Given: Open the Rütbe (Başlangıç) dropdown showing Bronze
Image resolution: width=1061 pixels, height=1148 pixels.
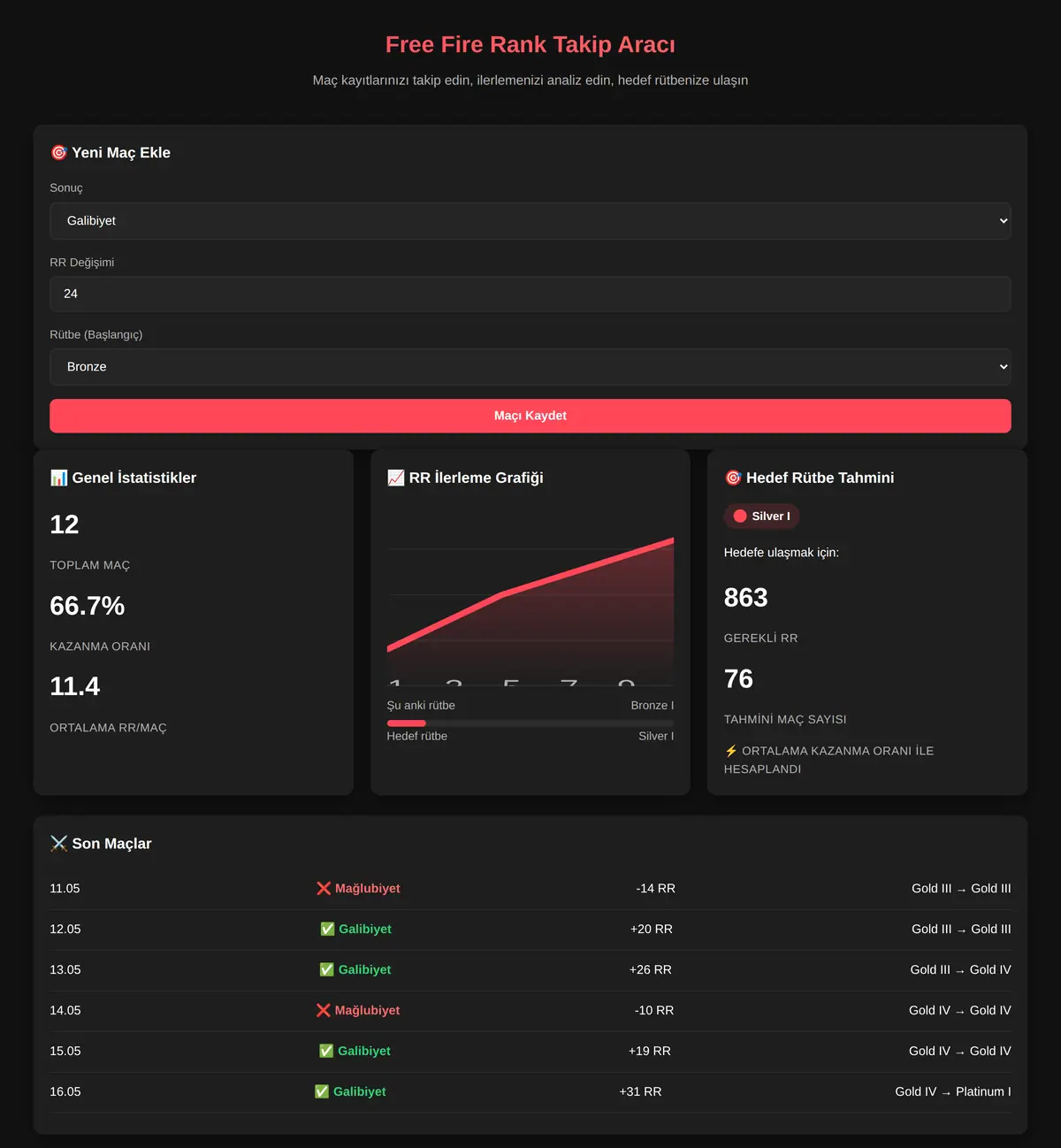Looking at the screenshot, I should click(530, 367).
